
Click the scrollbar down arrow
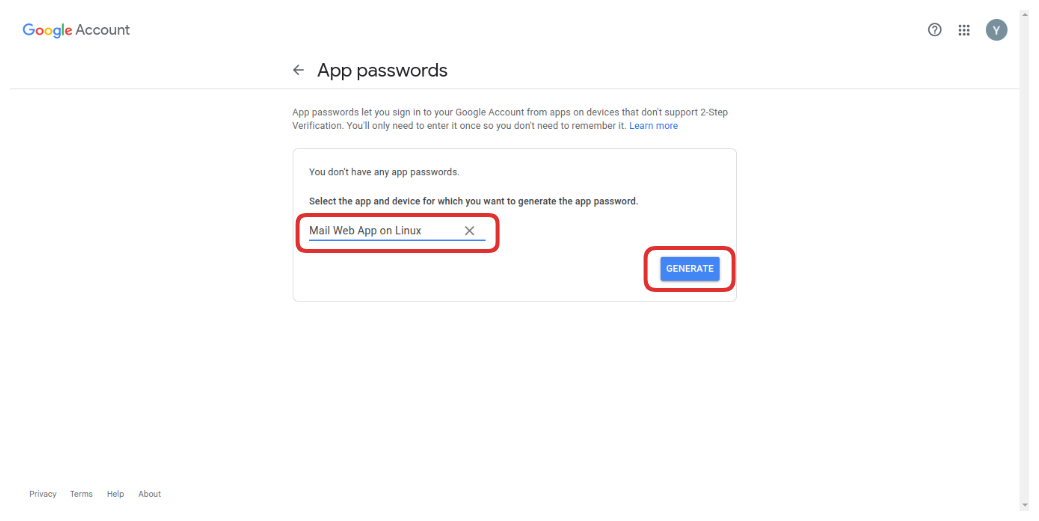coord(1025,505)
